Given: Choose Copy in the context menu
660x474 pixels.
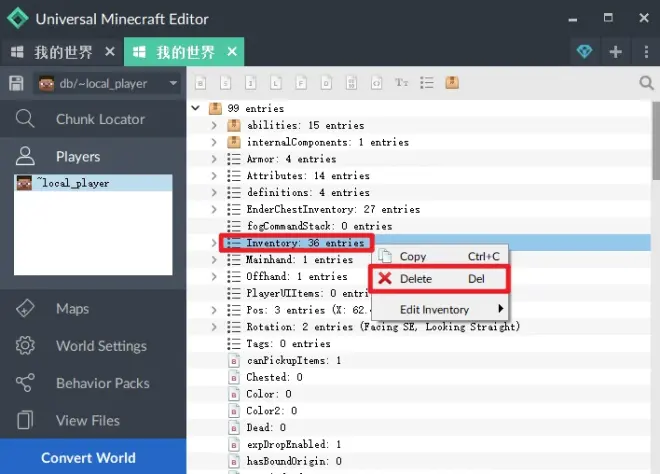Looking at the screenshot, I should coord(440,256).
